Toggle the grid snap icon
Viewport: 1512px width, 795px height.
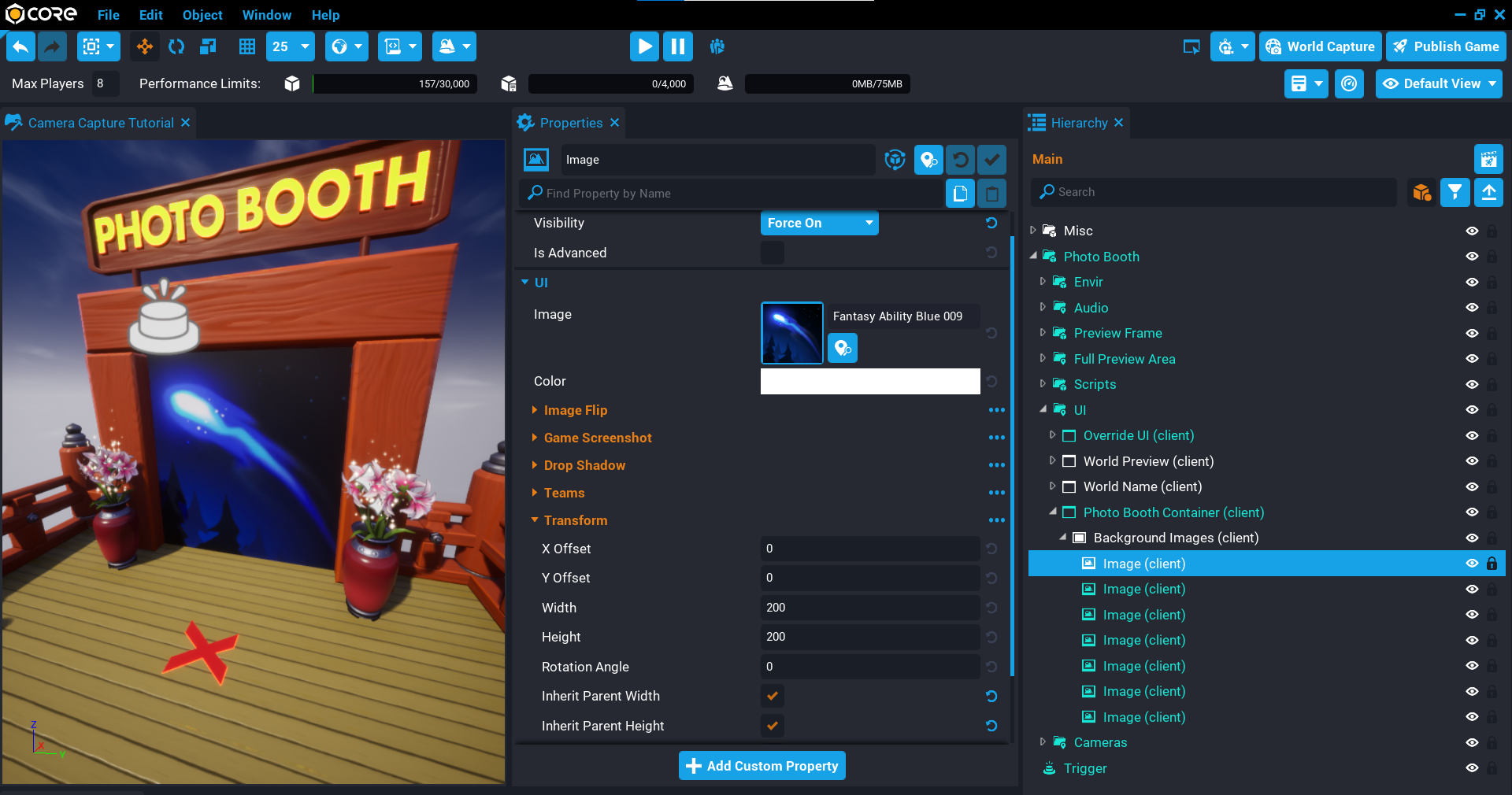point(247,46)
